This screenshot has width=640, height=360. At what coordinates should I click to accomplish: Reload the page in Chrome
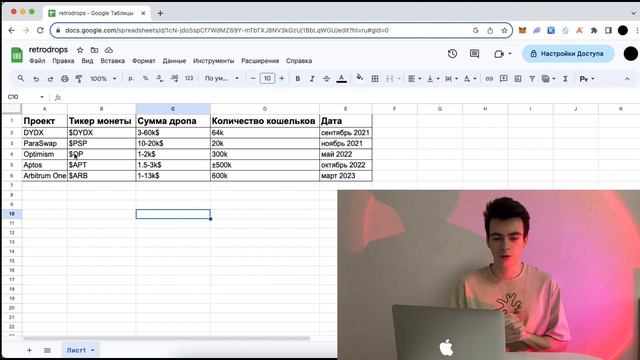(40, 30)
